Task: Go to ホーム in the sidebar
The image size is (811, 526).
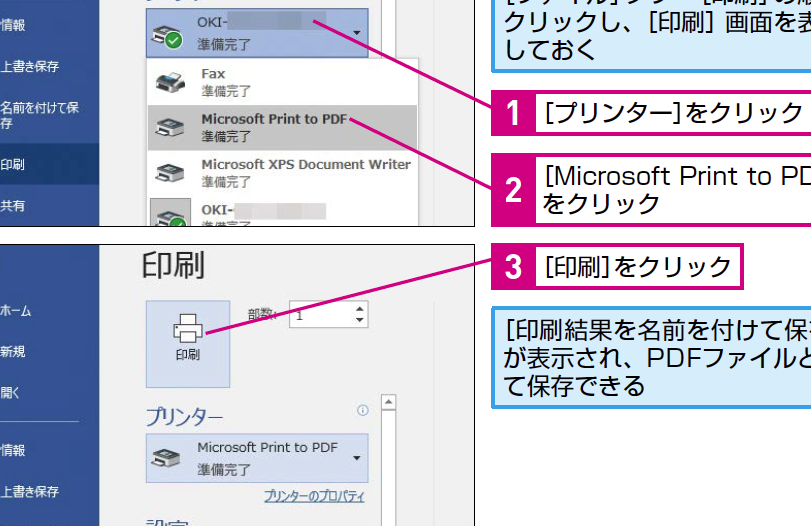Action: [17, 311]
